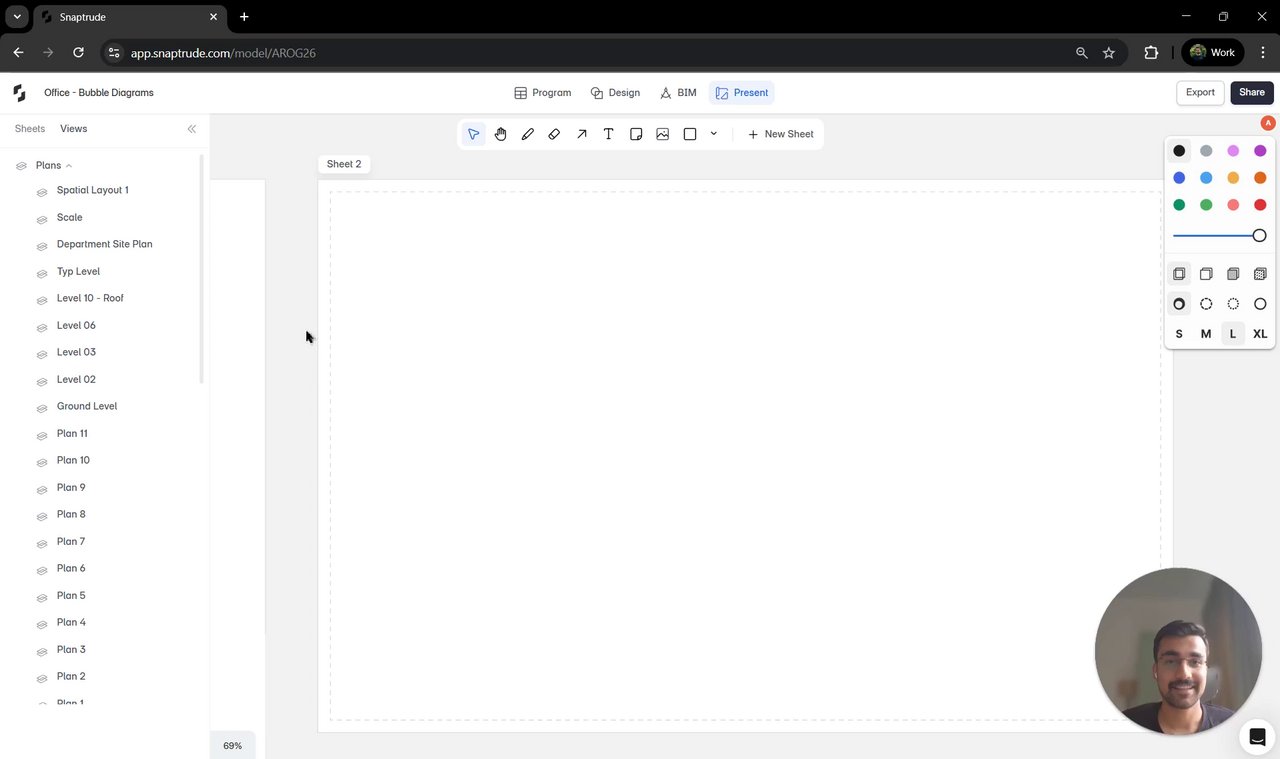
Task: Pick the gray color swatch
Action: coord(1206,151)
